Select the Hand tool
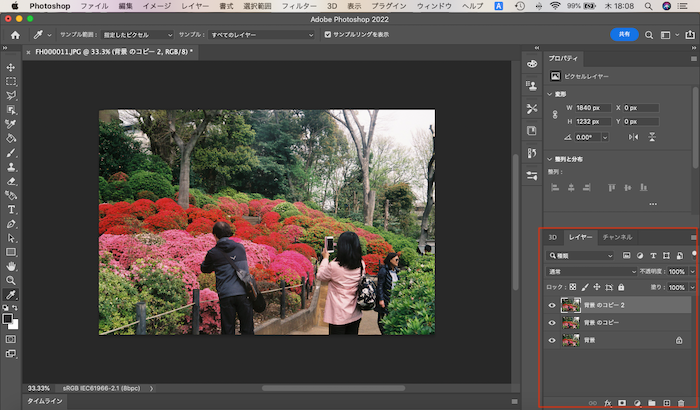This screenshot has width=700, height=410. click(11, 267)
